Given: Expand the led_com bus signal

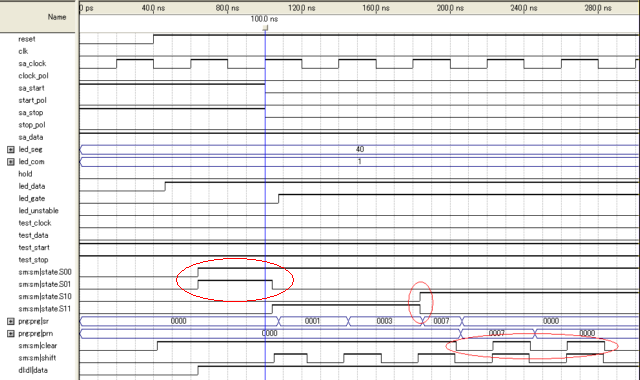Looking at the screenshot, I should tap(11, 162).
